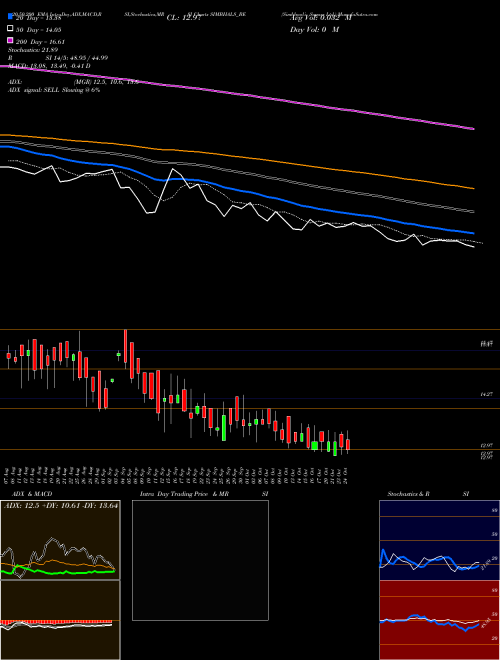
Task: Open the MACD histogram sub-chart
Action: pos(60,620)
